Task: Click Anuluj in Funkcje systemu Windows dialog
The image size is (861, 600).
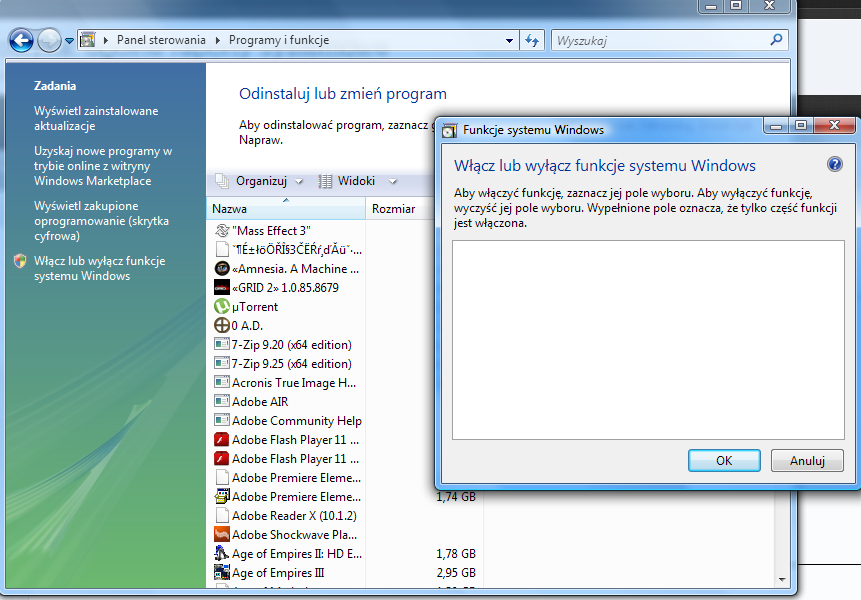Action: pyautogui.click(x=807, y=461)
